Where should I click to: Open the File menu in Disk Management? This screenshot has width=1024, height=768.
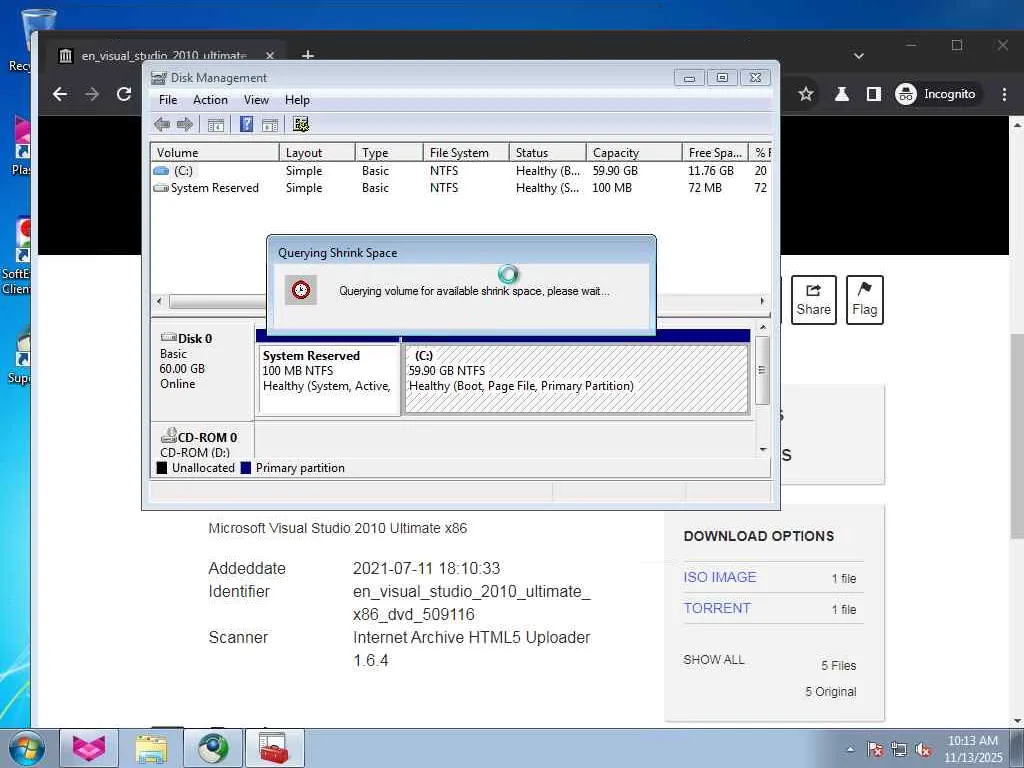pyautogui.click(x=168, y=100)
